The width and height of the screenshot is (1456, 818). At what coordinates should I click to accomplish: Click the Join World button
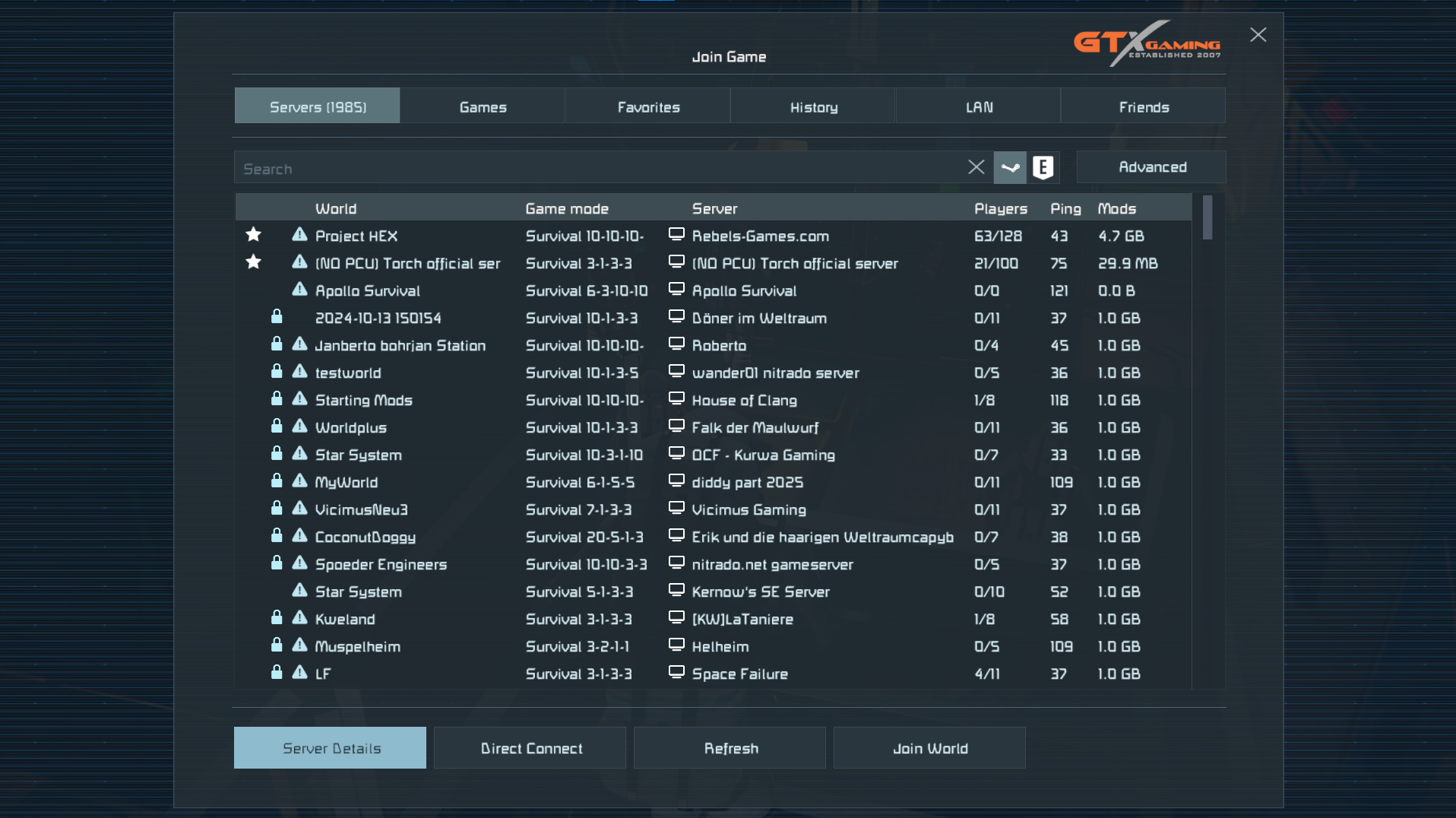click(x=929, y=748)
